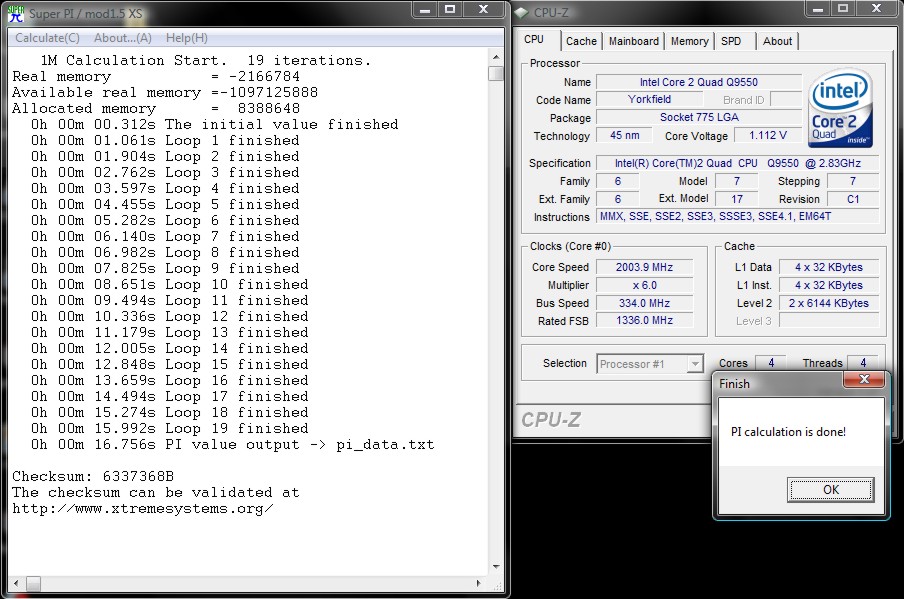Switch to the Mainboard tab
Screen dimensions: 904x599
click(x=634, y=41)
